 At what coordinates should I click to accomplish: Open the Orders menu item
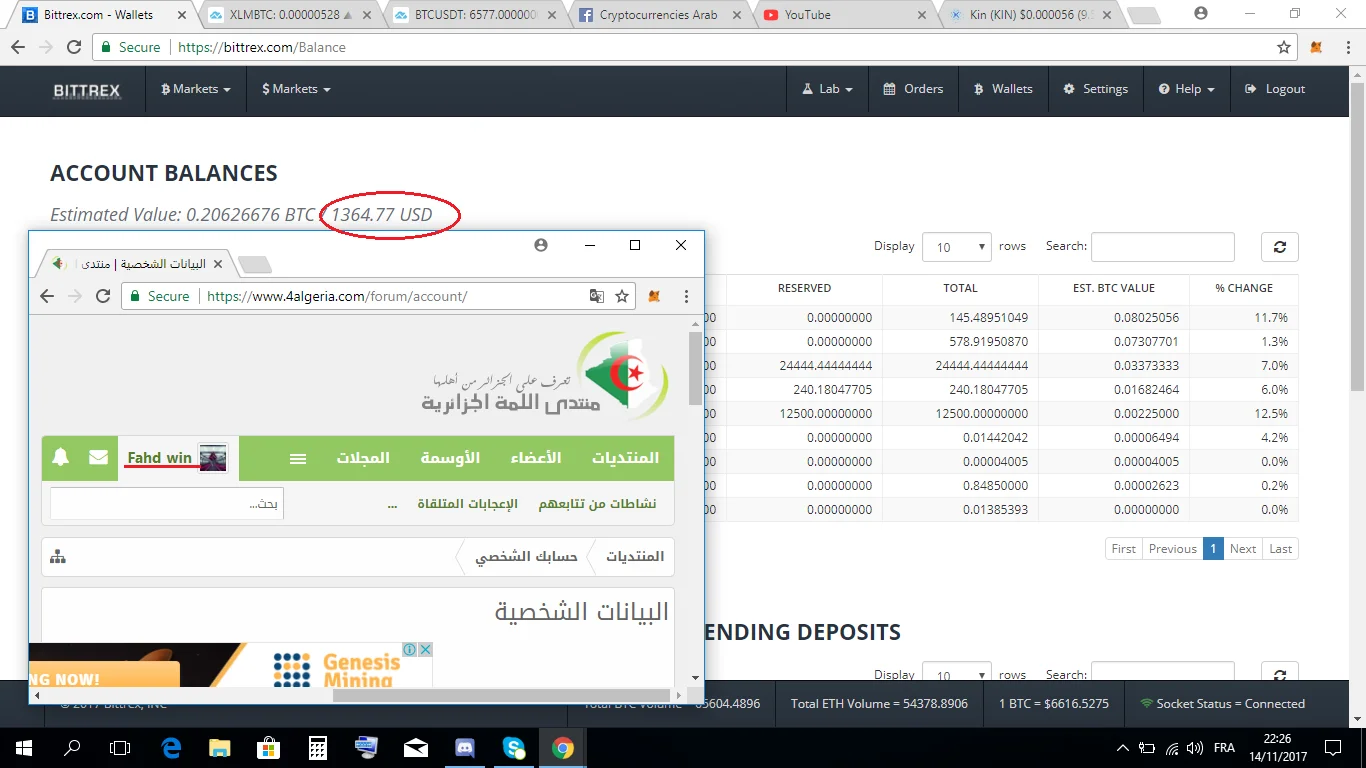pos(913,89)
